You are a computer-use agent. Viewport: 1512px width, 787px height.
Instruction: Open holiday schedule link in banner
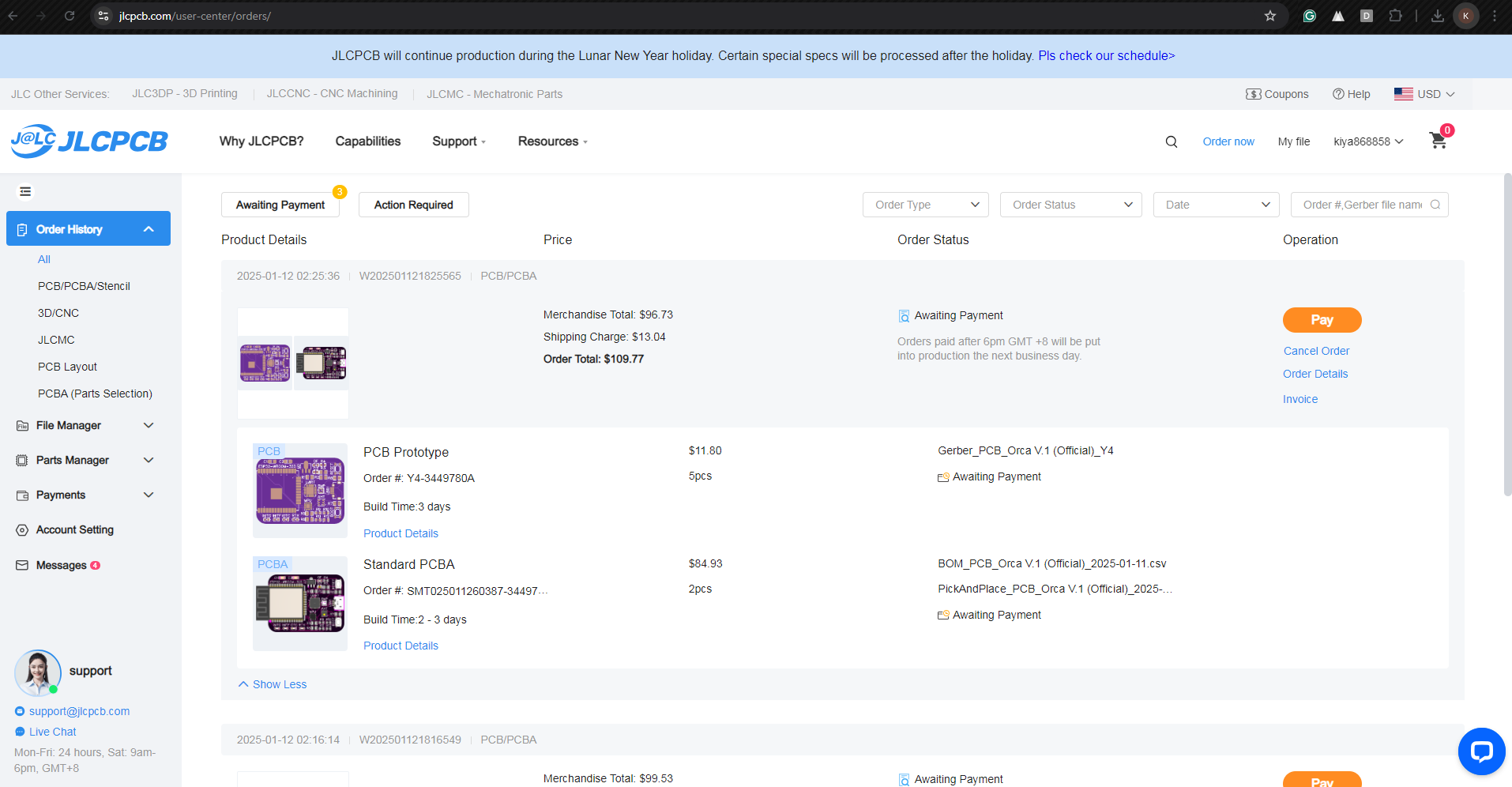1107,55
